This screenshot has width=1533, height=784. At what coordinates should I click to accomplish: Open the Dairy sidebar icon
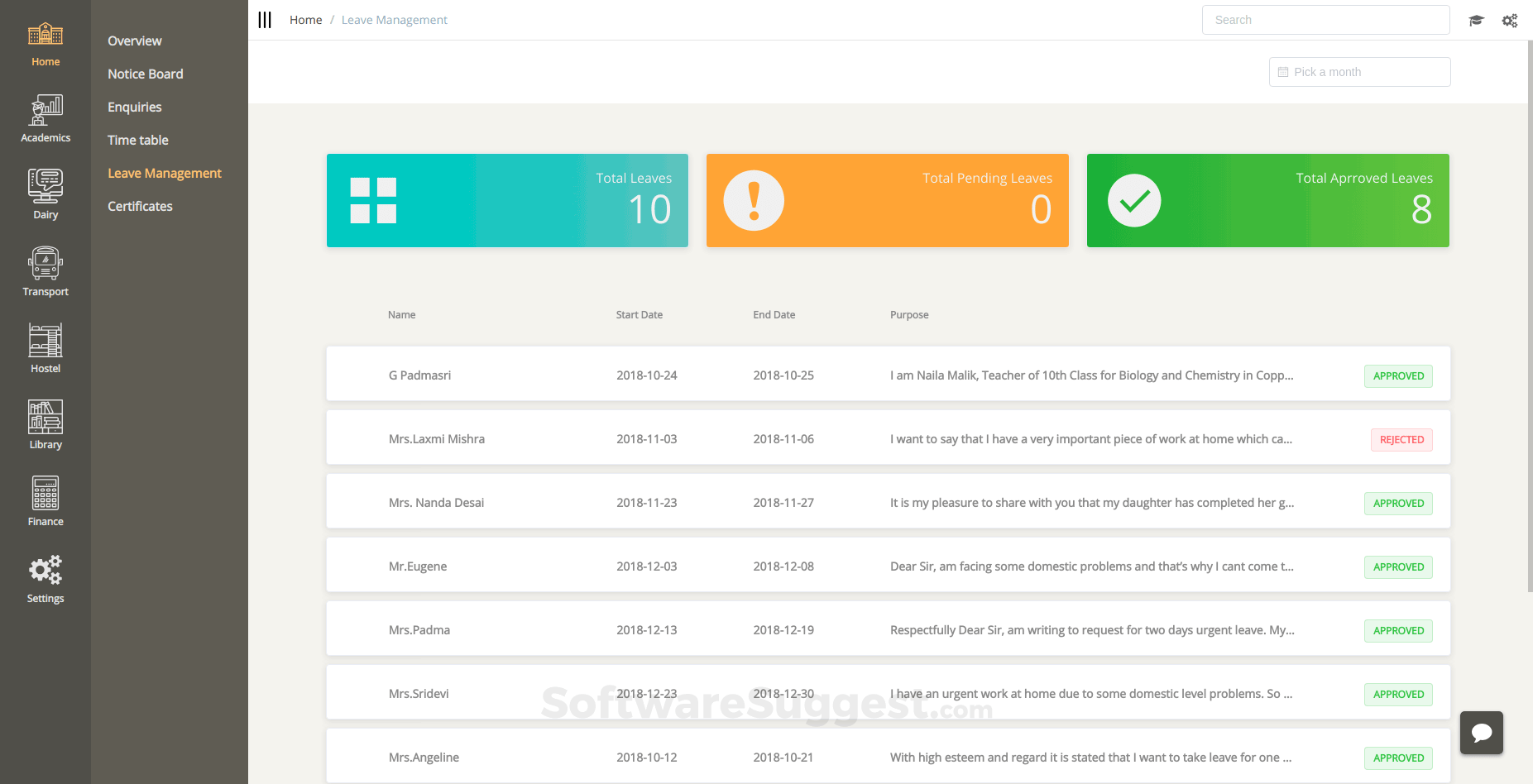[x=46, y=187]
